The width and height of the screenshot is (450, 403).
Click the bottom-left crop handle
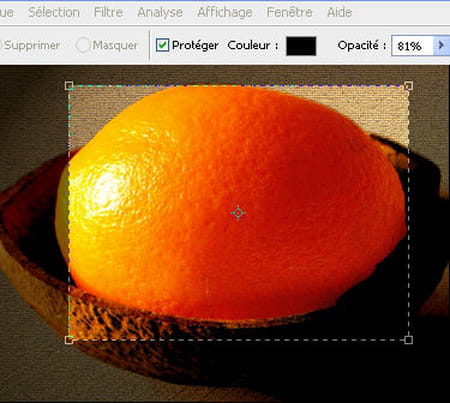[x=69, y=340]
